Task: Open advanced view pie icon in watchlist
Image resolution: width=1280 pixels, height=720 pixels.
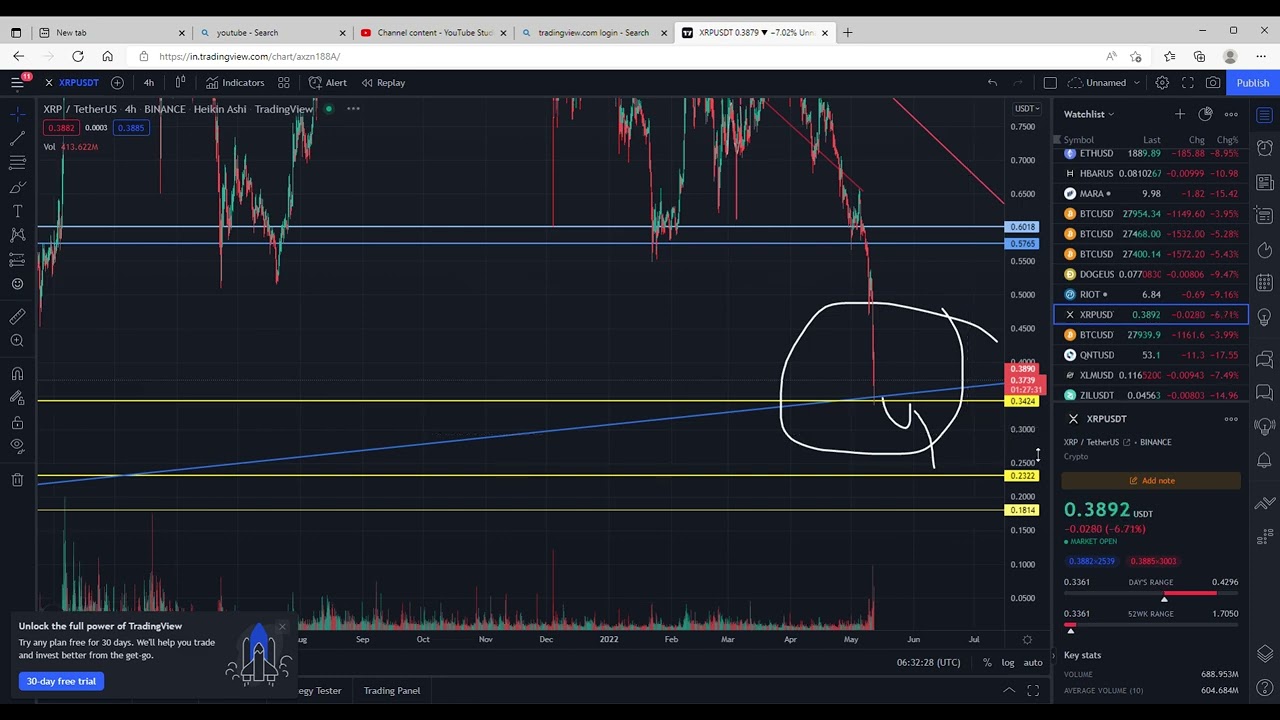Action: point(1206,114)
